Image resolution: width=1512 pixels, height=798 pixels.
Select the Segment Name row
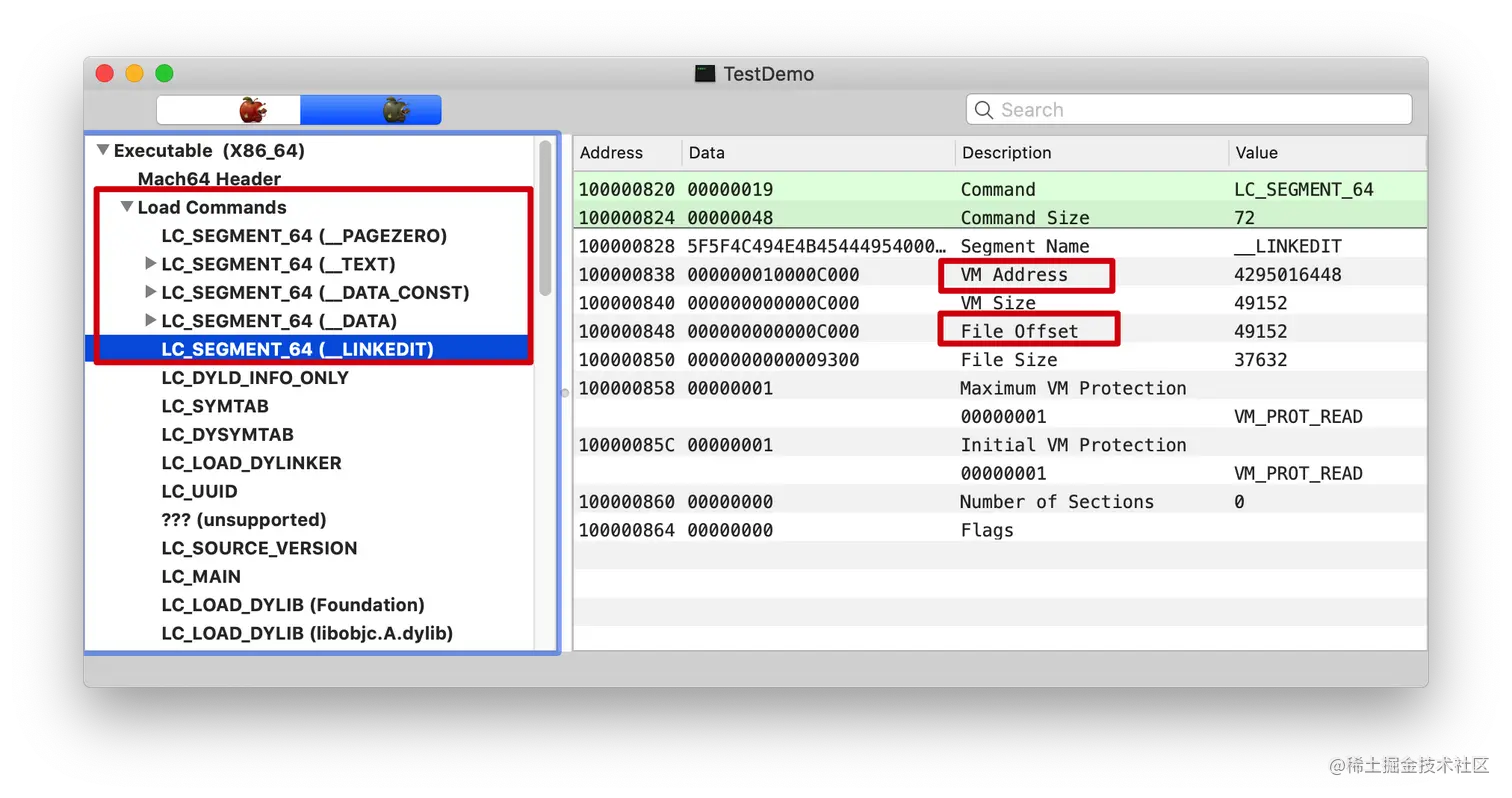[1000, 246]
